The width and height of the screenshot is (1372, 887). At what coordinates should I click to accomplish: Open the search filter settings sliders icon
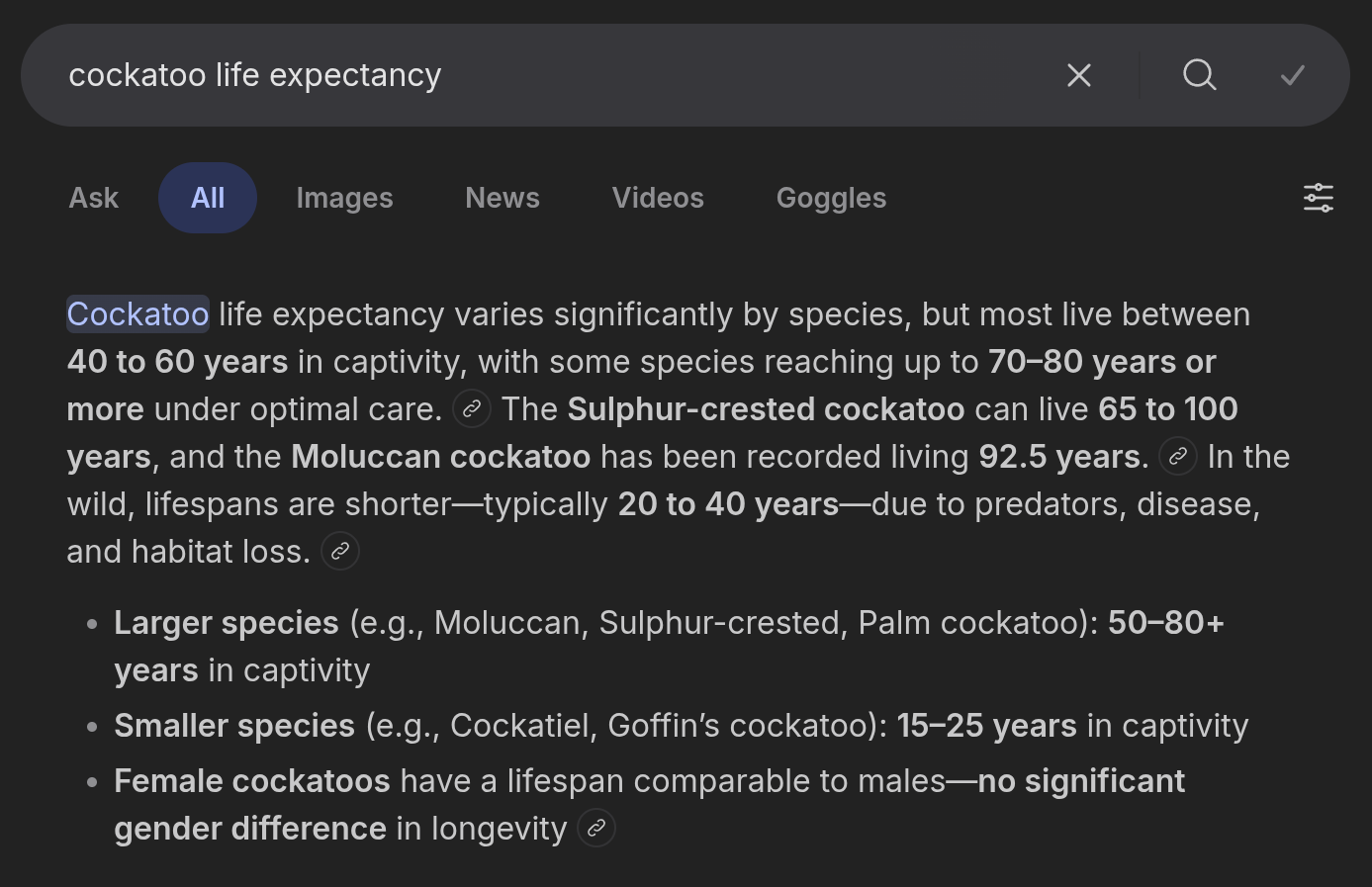tap(1318, 198)
